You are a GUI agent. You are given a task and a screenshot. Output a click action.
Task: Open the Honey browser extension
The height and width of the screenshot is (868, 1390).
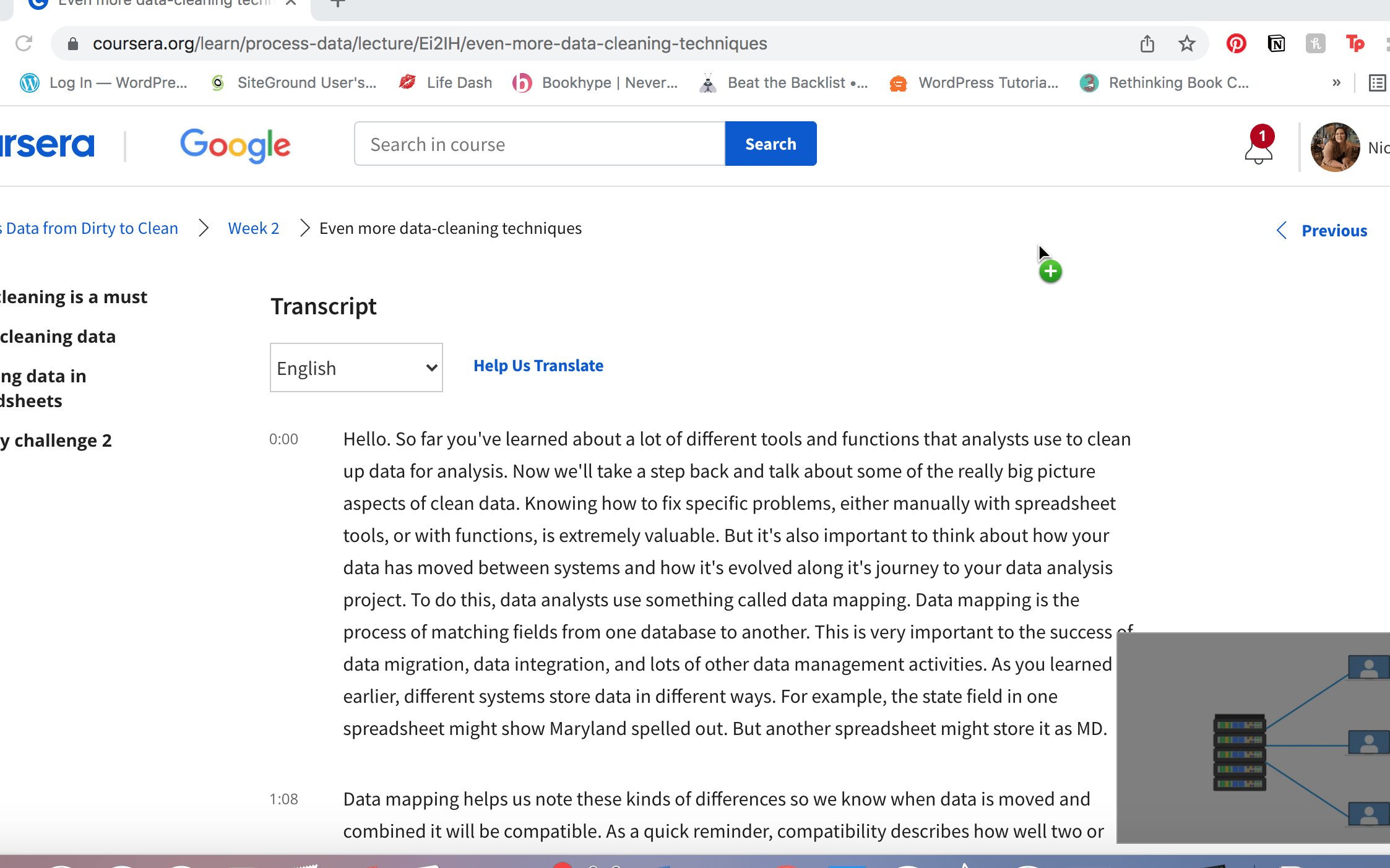coord(1315,43)
